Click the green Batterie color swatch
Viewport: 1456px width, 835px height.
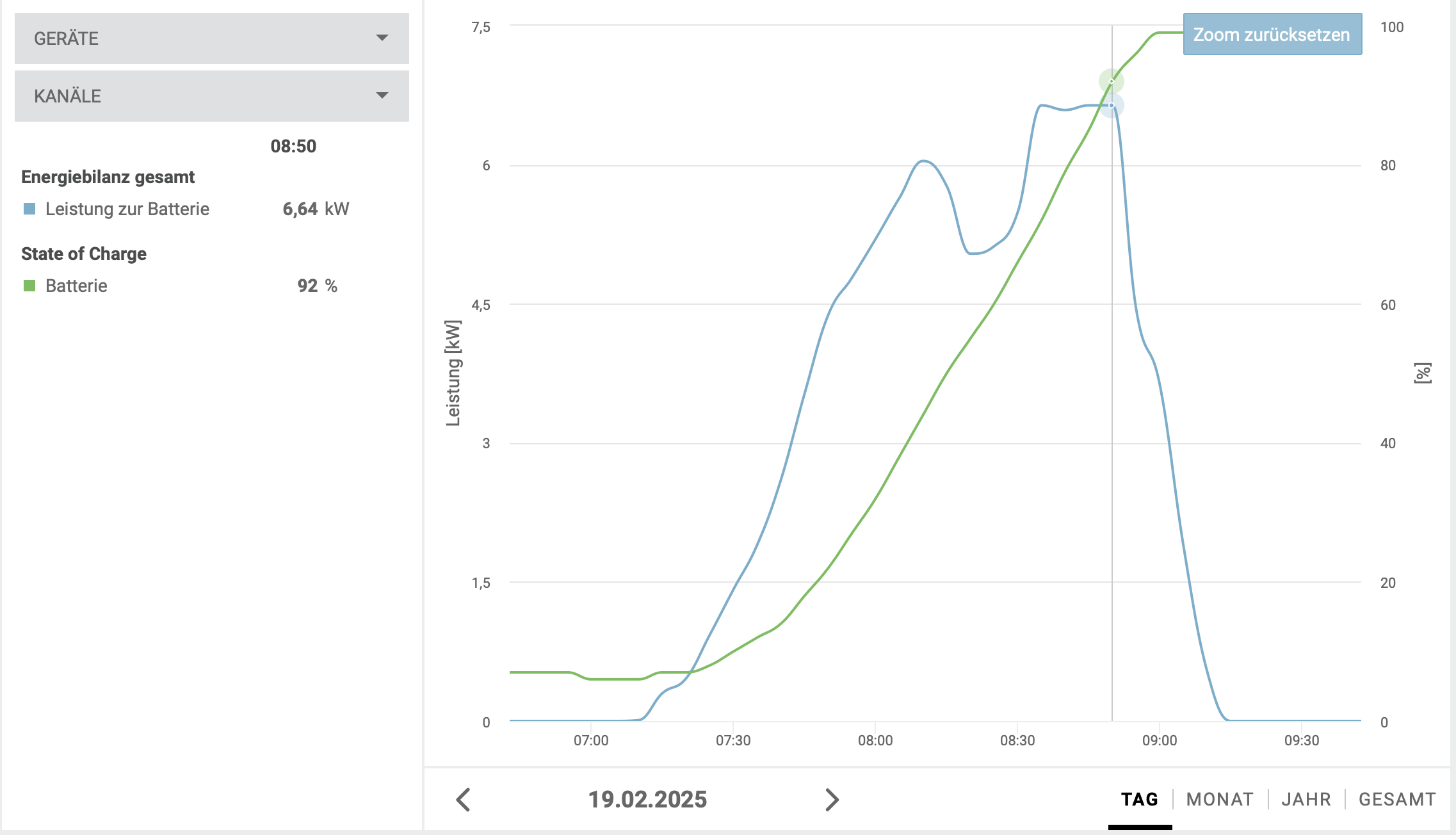click(29, 286)
